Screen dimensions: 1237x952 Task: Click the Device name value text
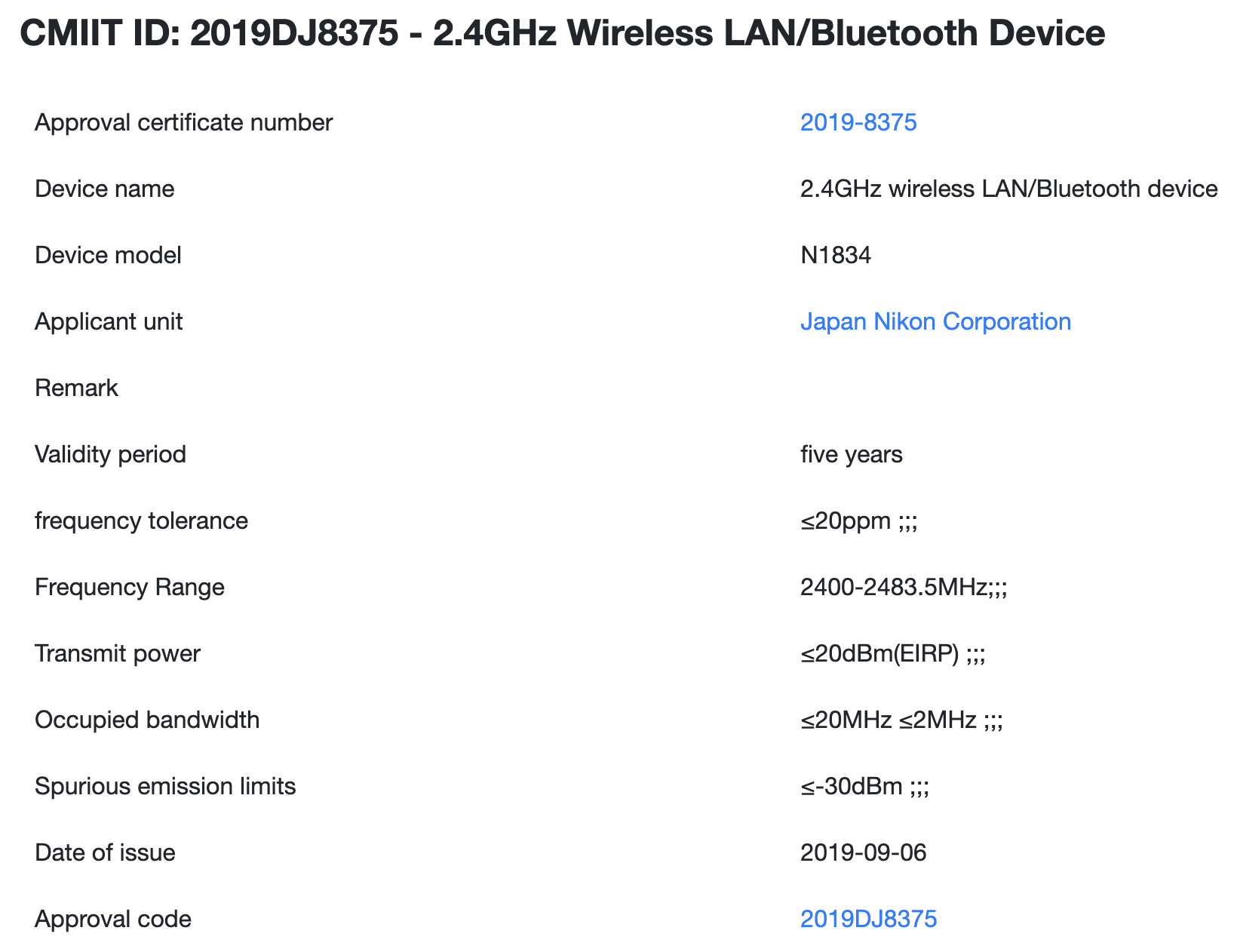point(1008,189)
